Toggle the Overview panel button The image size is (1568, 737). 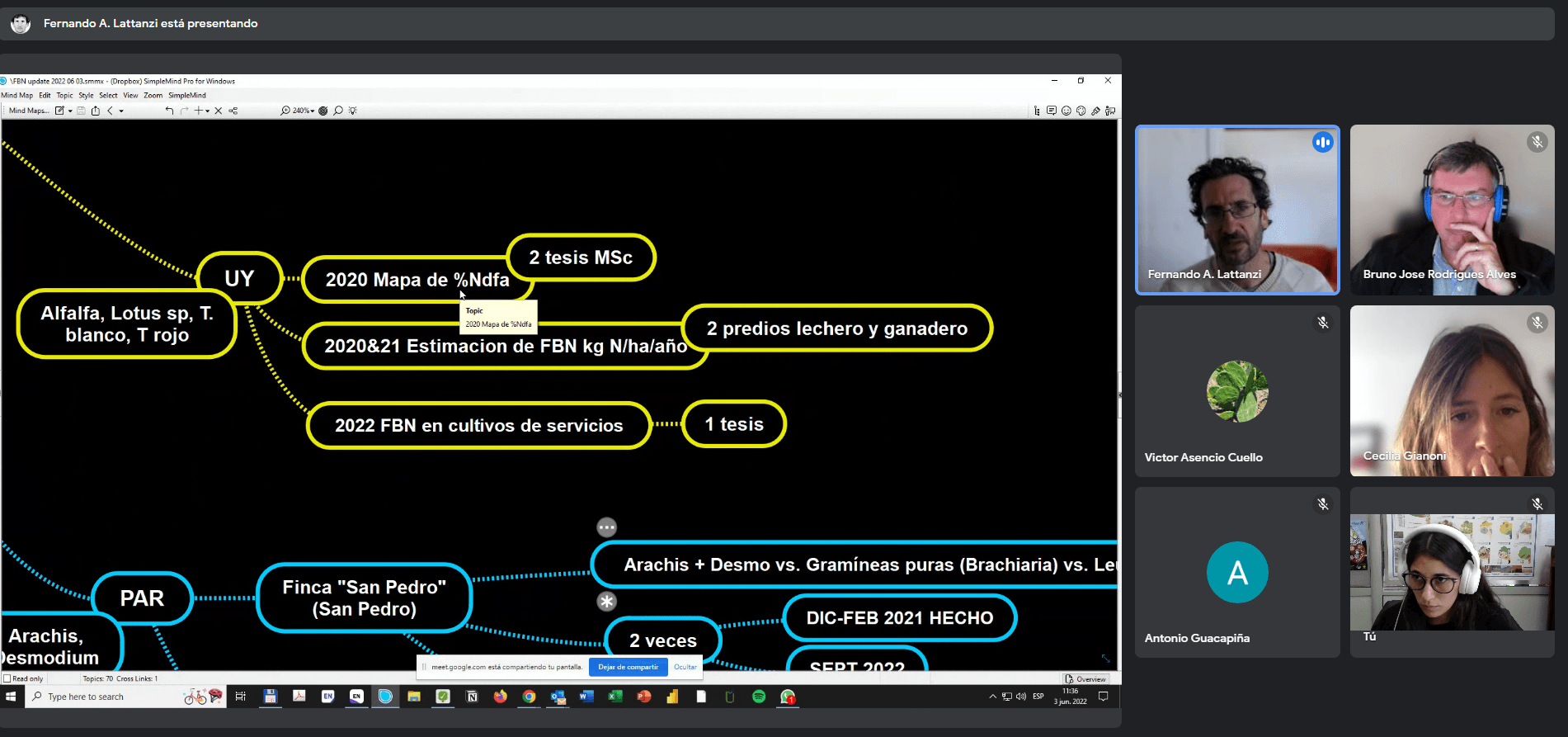[x=1085, y=679]
